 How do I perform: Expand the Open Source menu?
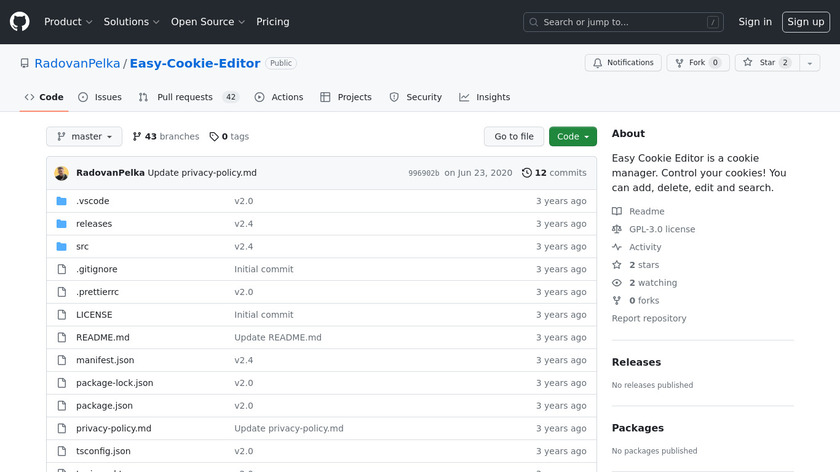tap(208, 22)
